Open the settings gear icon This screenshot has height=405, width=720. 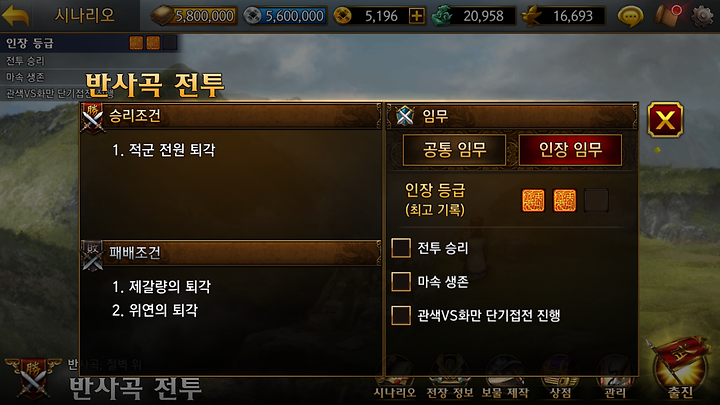point(703,16)
